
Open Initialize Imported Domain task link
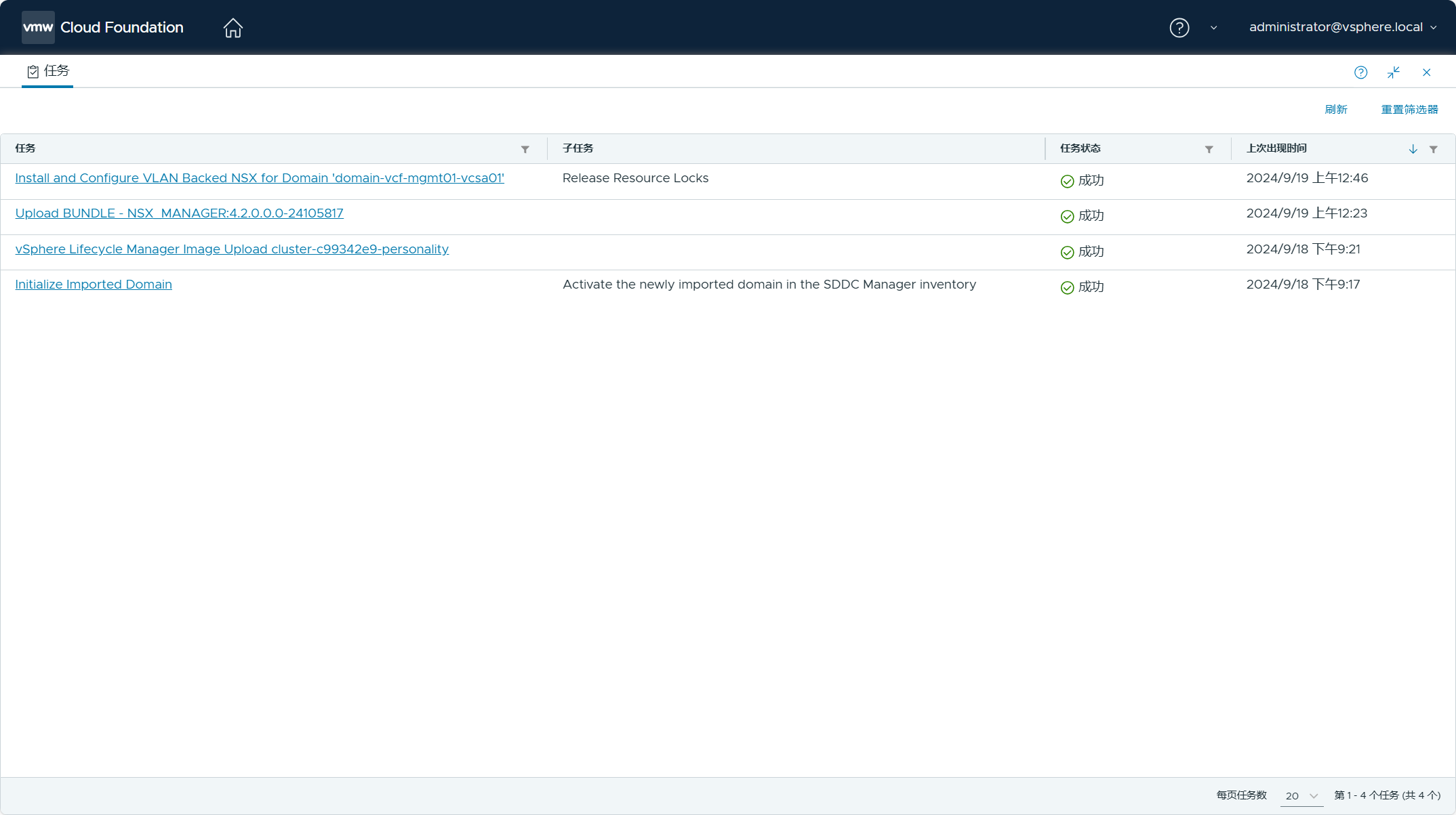click(x=94, y=285)
